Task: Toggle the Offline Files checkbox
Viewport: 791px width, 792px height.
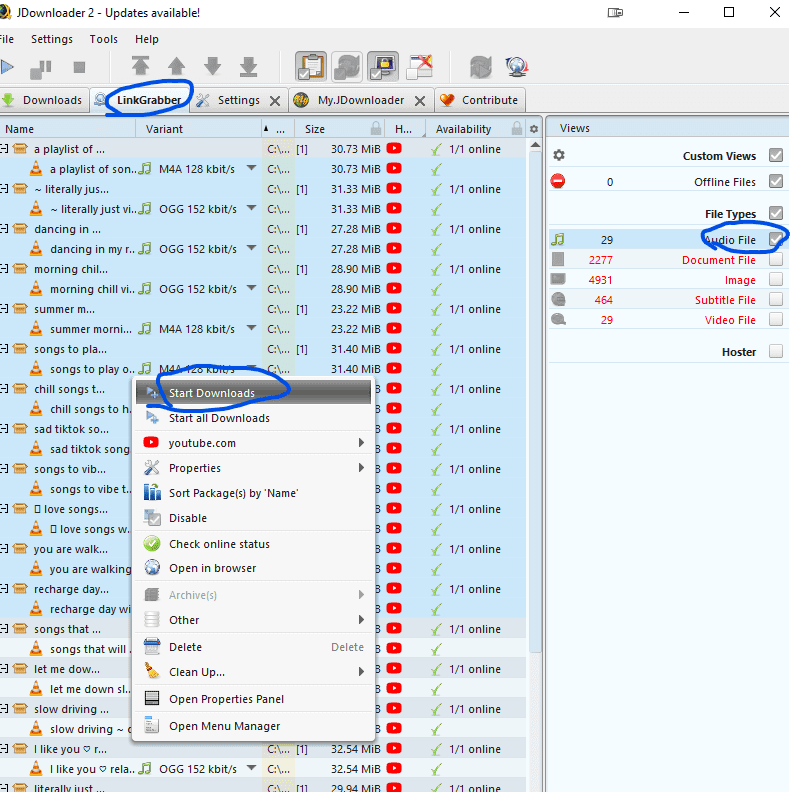Action: click(x=776, y=182)
